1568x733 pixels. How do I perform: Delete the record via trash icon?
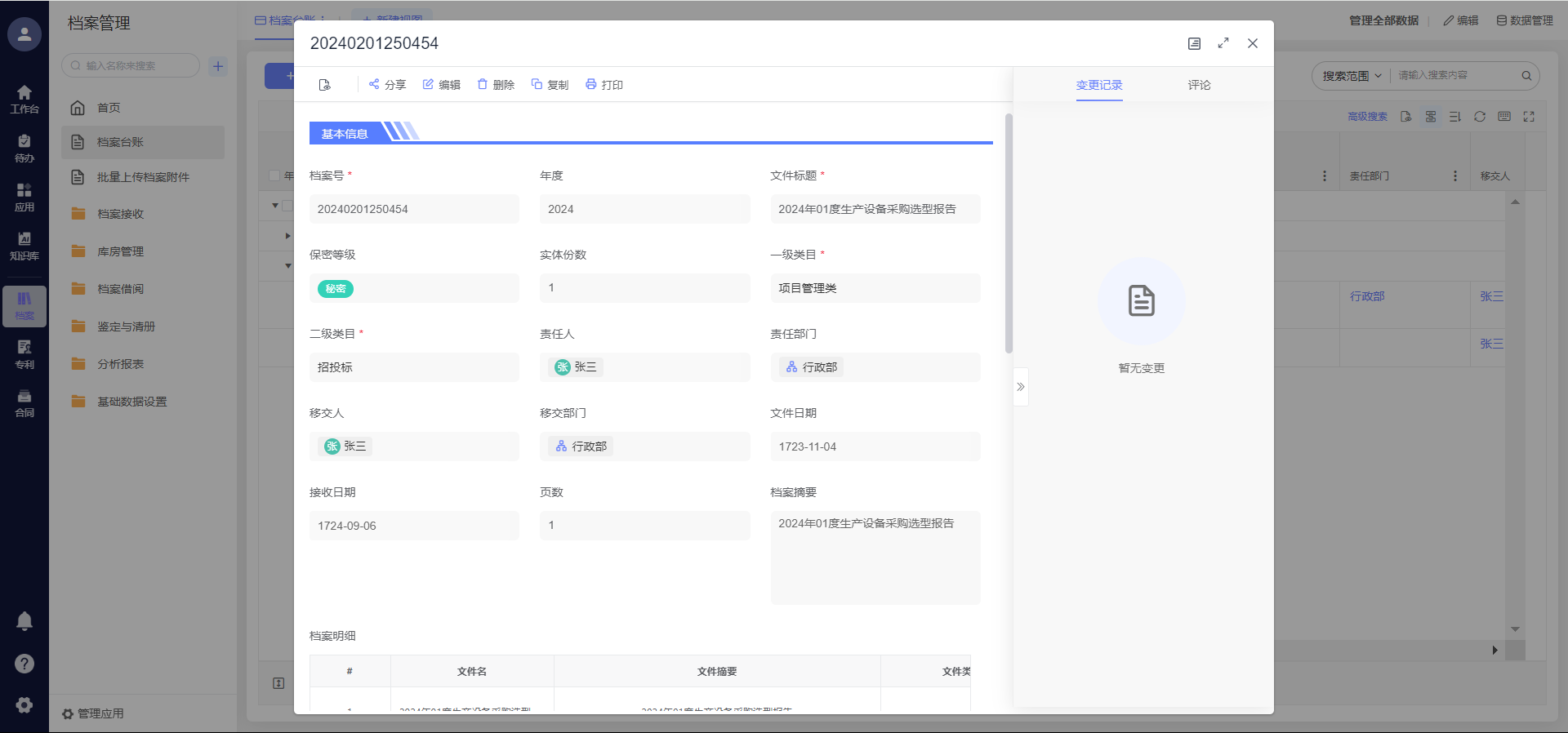483,84
